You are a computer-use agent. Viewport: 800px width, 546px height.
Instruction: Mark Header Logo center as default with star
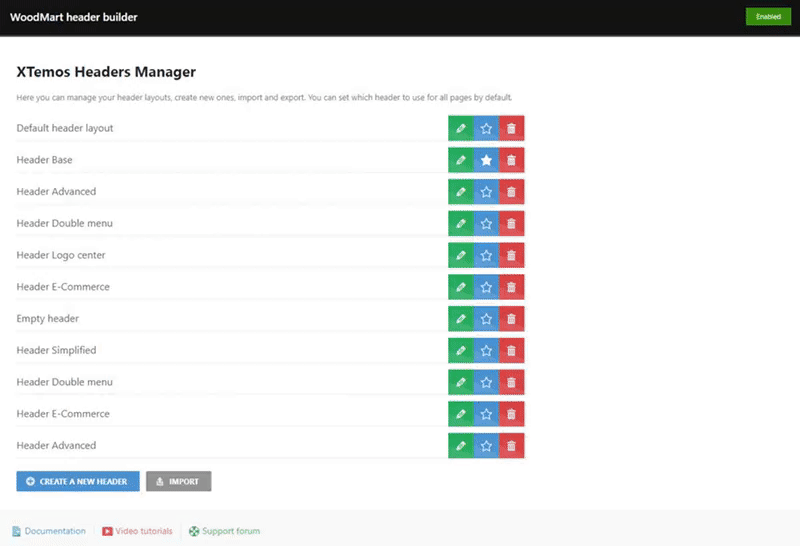click(x=486, y=255)
